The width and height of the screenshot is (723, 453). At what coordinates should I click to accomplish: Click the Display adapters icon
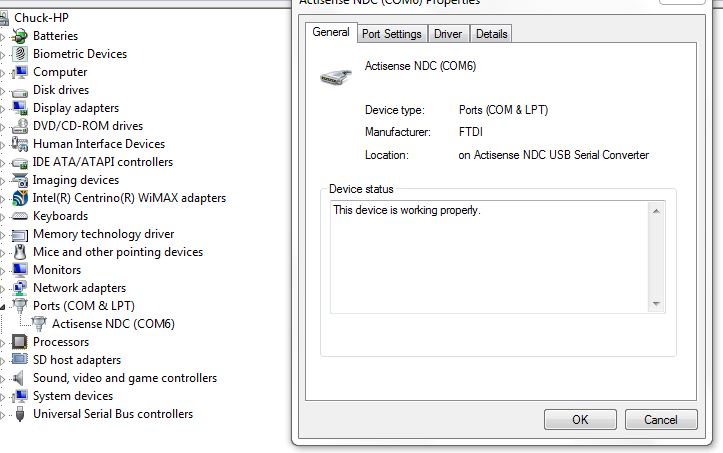click(19, 108)
